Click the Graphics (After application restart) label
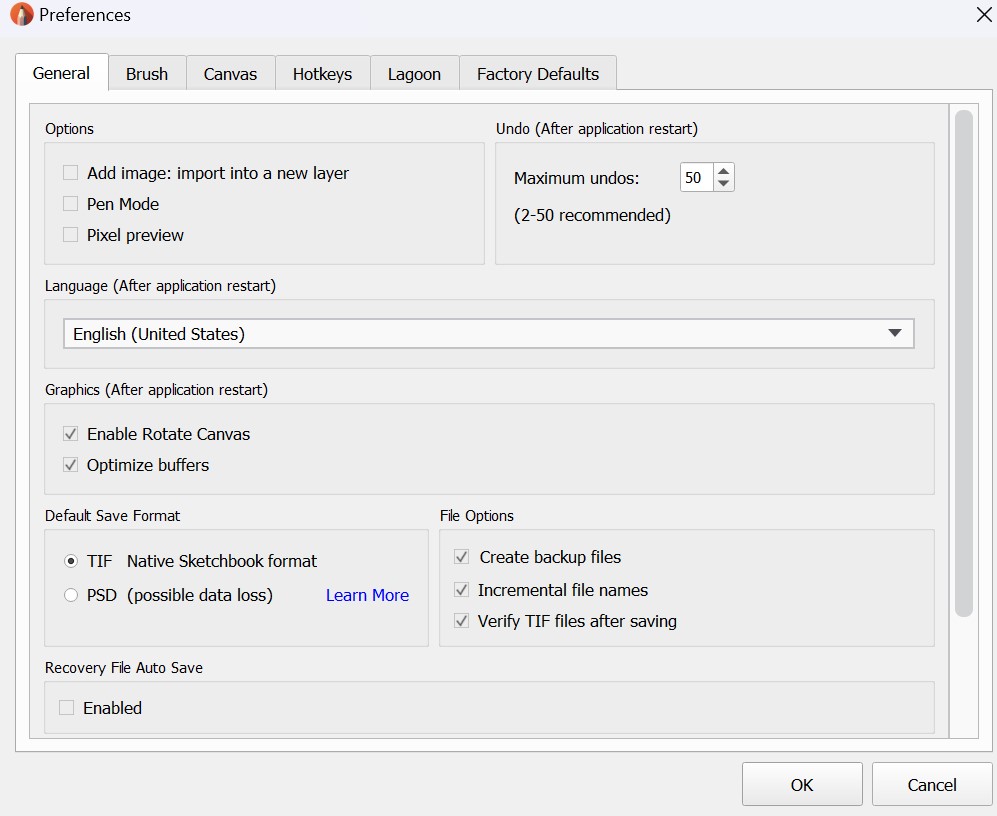997x816 pixels. [156, 390]
